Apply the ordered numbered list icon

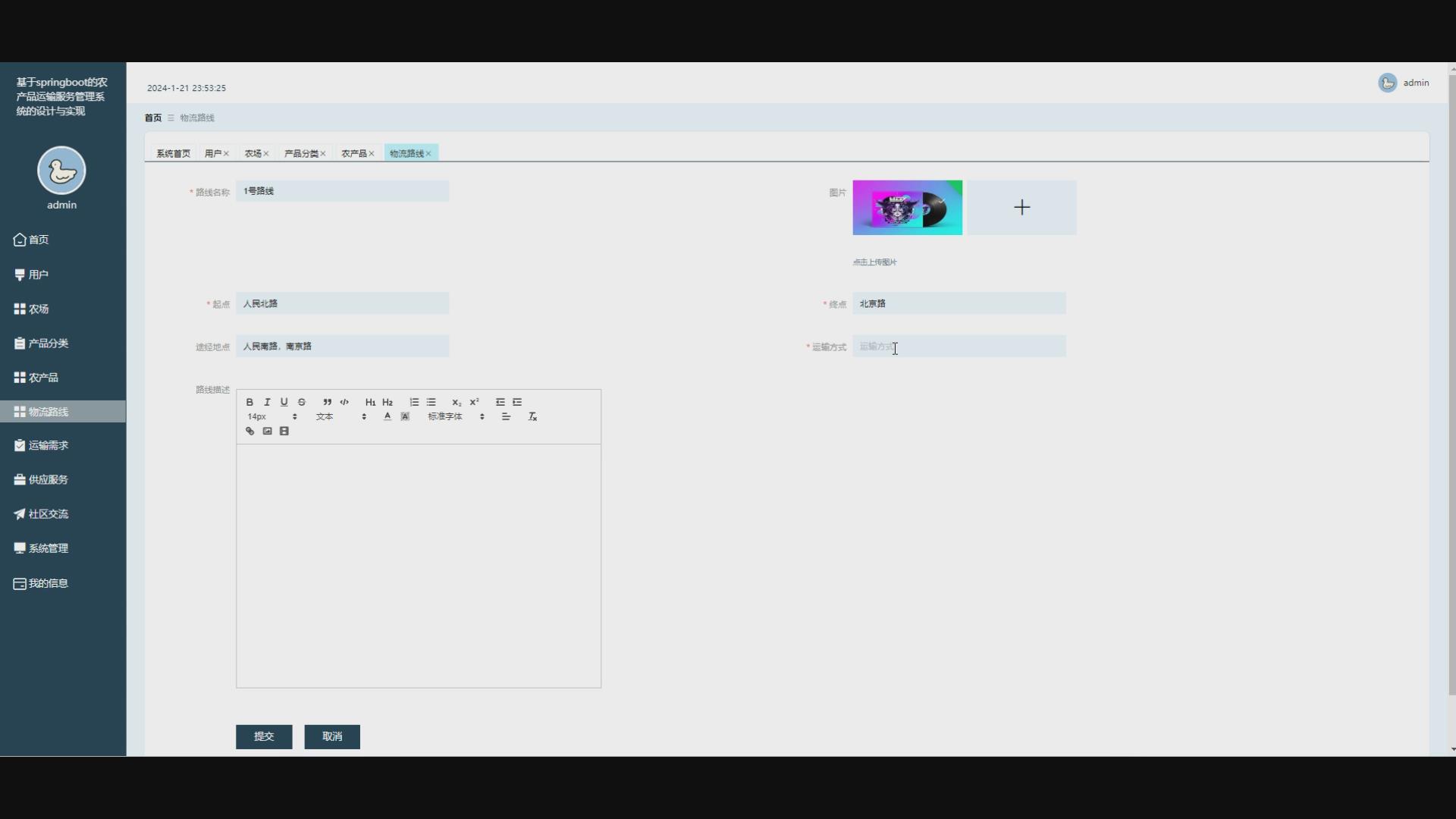[414, 402]
